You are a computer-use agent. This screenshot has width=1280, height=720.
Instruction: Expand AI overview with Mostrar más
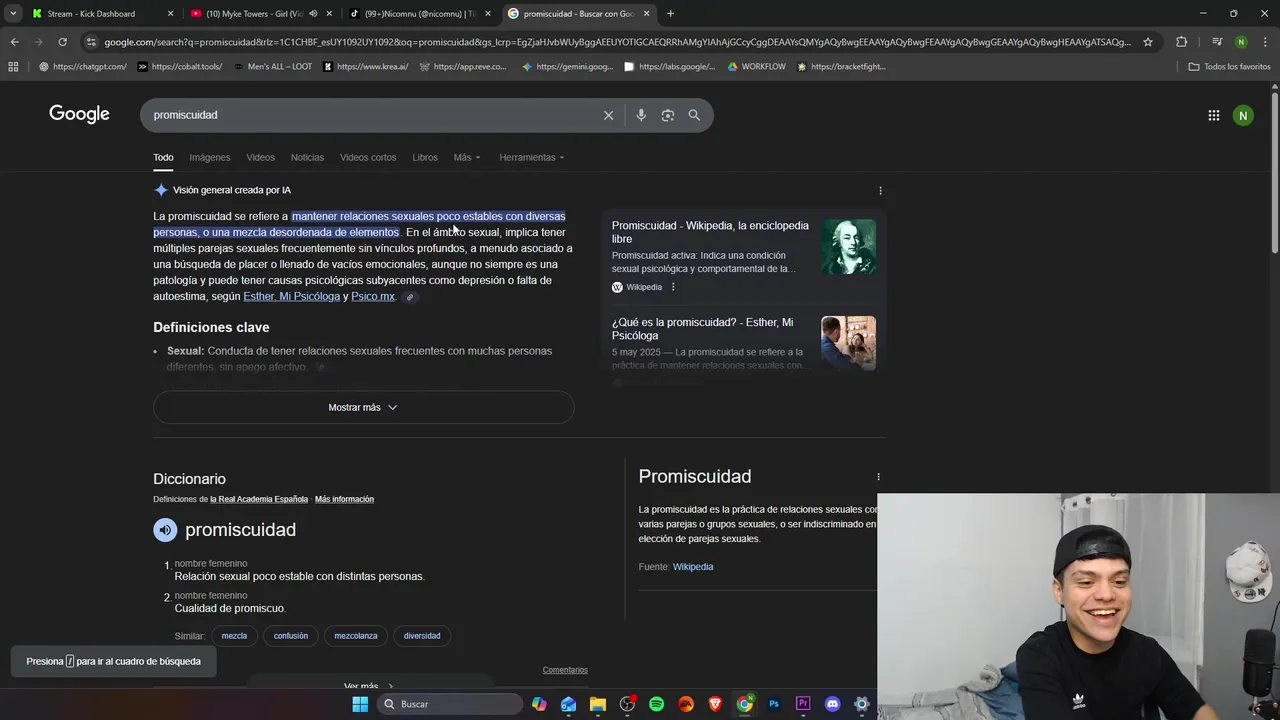click(x=363, y=407)
